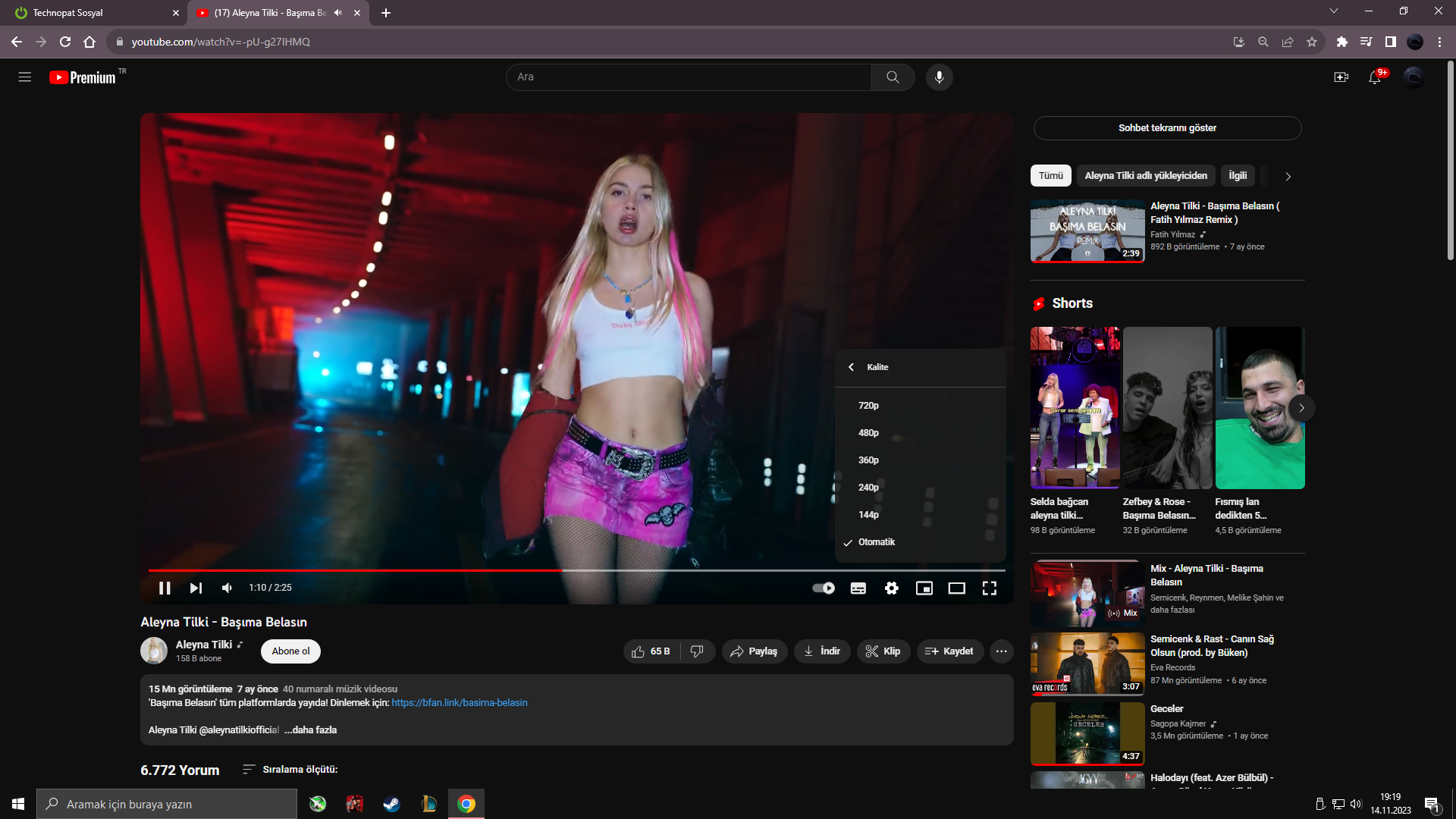
Task: Subscribe using the Abone ol button
Action: pyautogui.click(x=290, y=651)
